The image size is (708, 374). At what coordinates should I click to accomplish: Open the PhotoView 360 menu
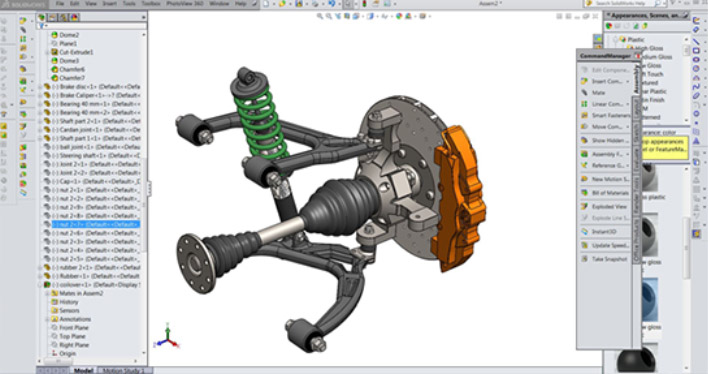184,4
